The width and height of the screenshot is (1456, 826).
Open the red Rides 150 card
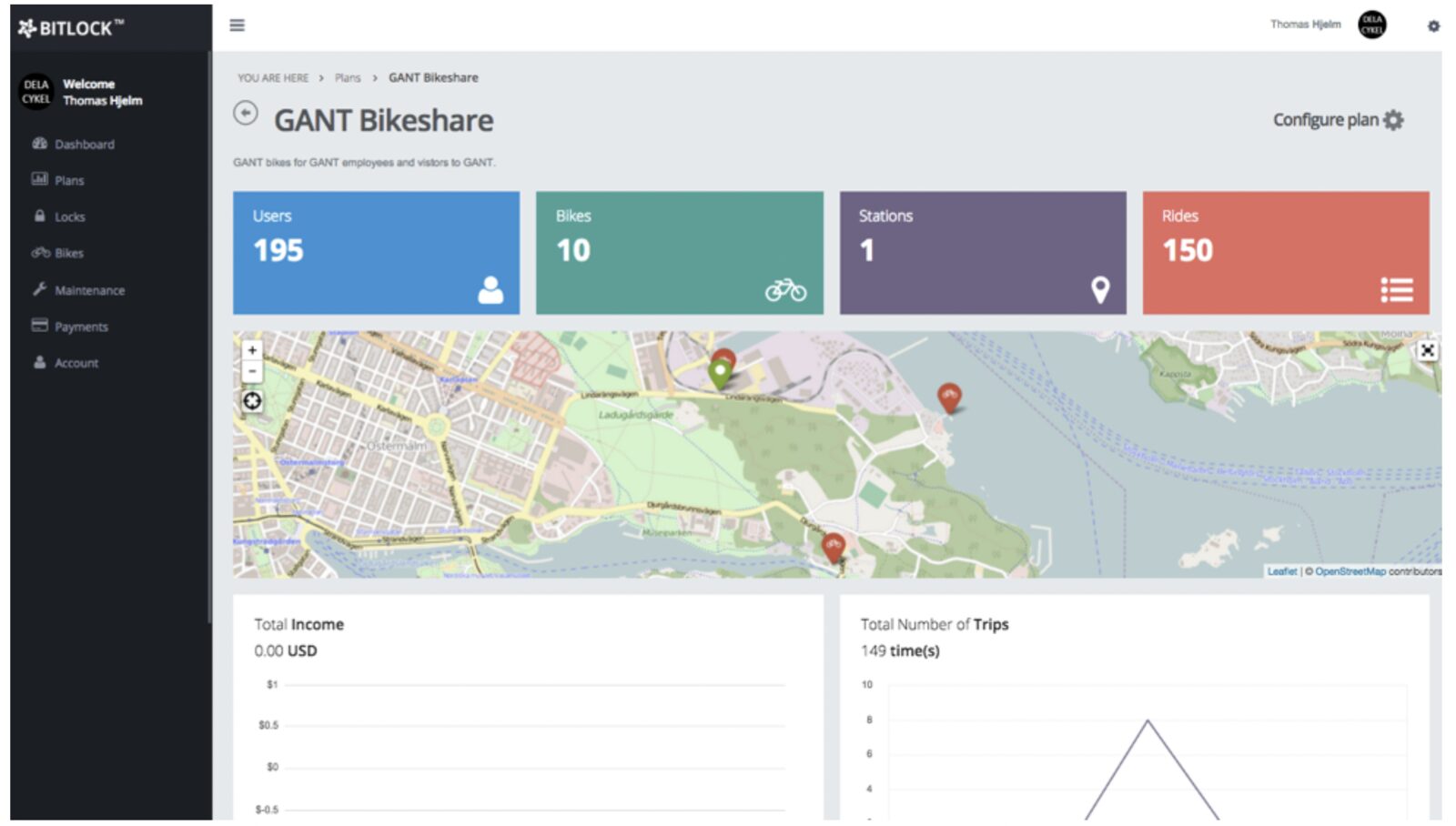pos(1286,253)
